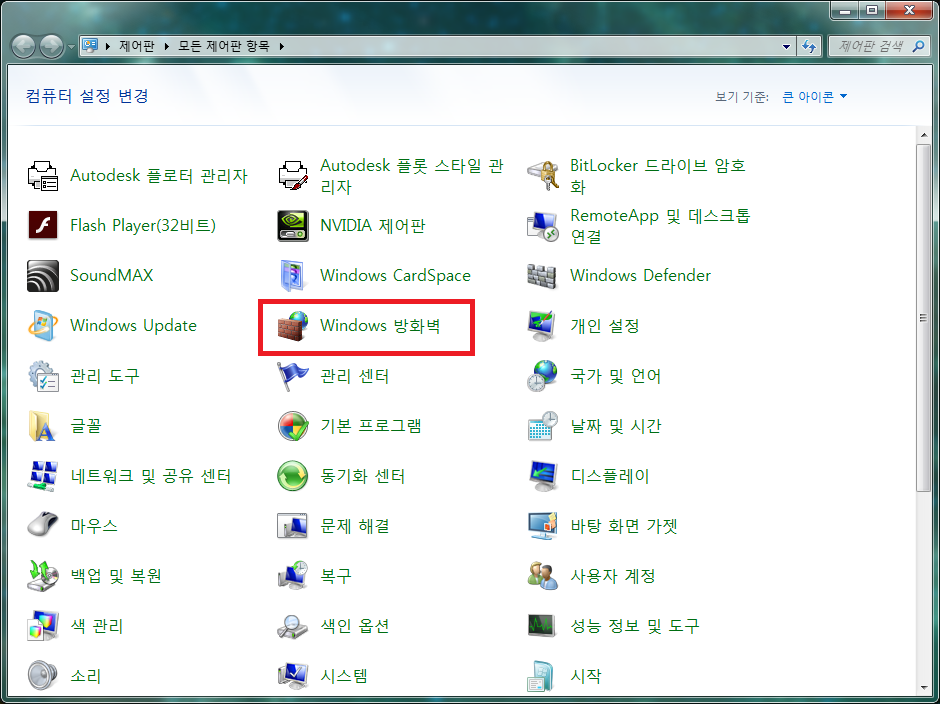Open the Windows CardSpace icon
The image size is (940, 704).
(293, 276)
